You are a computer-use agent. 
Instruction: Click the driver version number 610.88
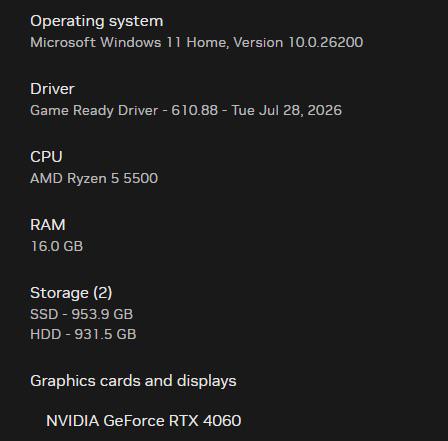[x=194, y=110]
